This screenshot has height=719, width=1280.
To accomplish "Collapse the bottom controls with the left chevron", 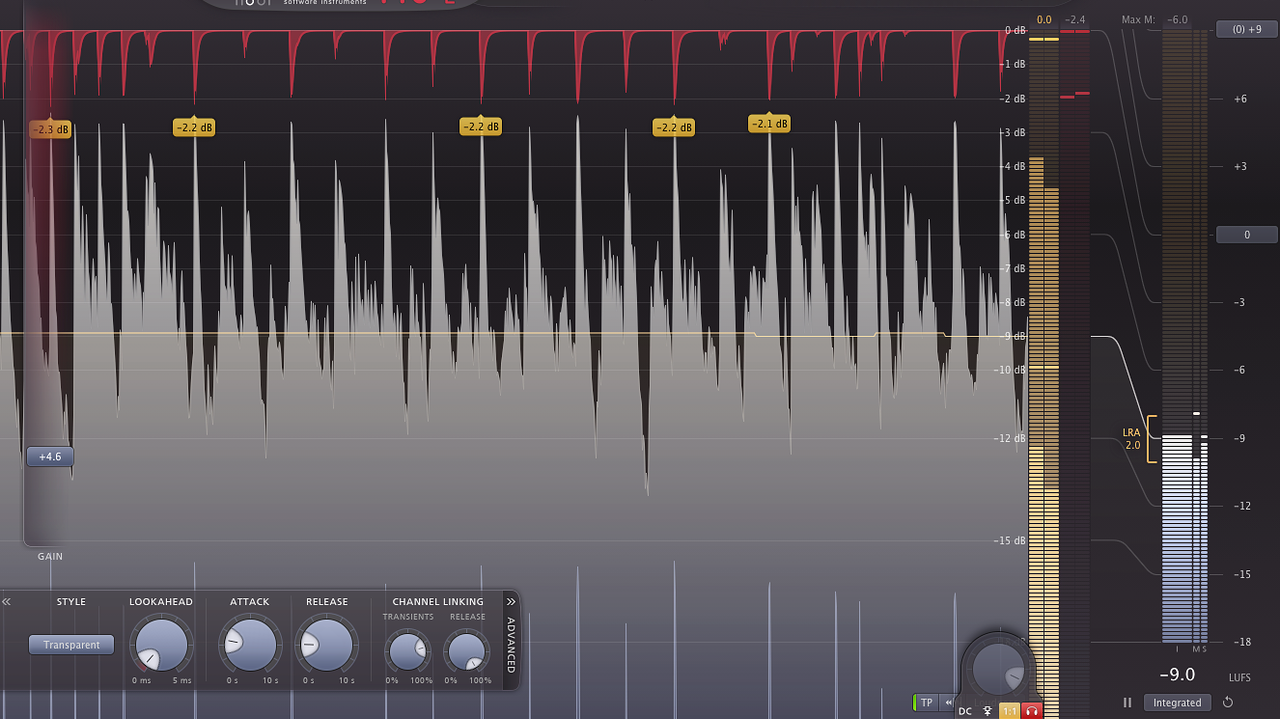I will [7, 601].
